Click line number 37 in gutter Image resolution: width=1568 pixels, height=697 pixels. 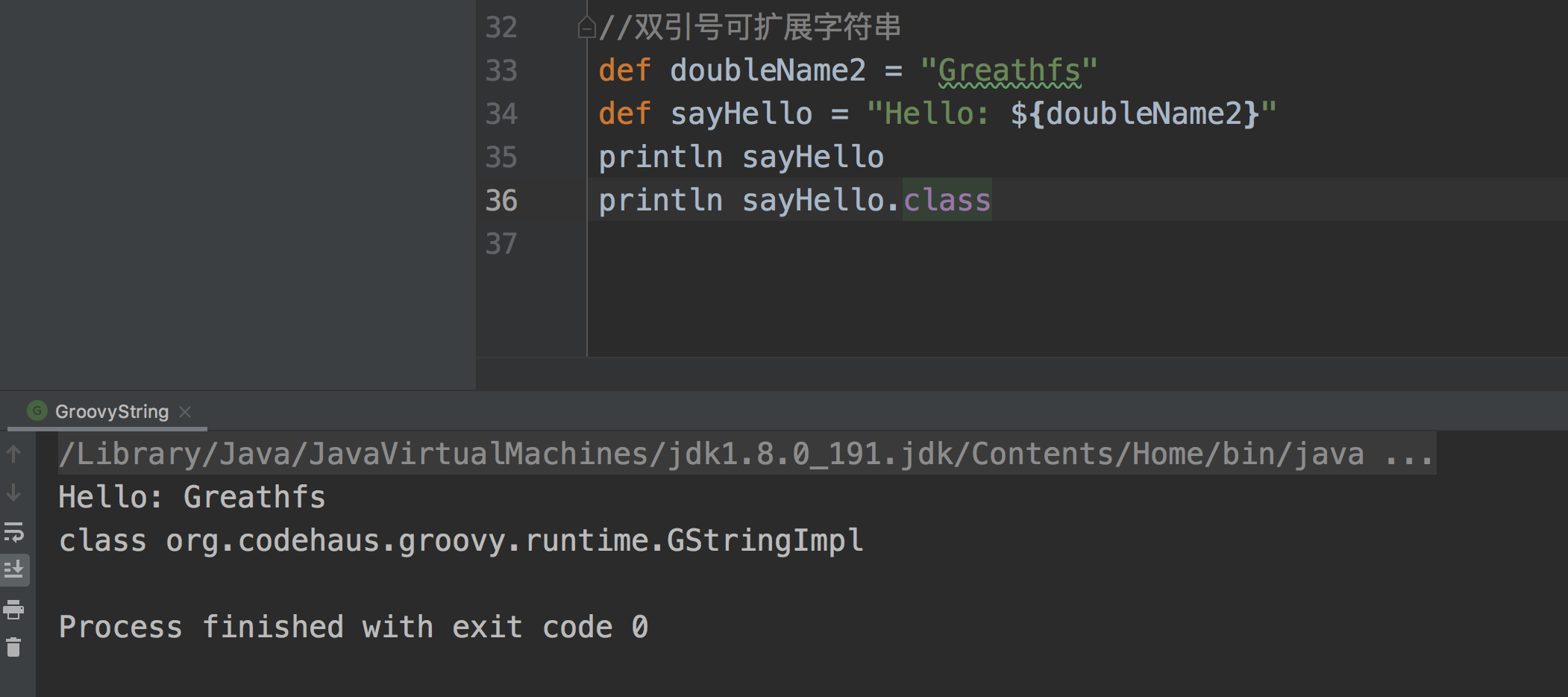501,243
